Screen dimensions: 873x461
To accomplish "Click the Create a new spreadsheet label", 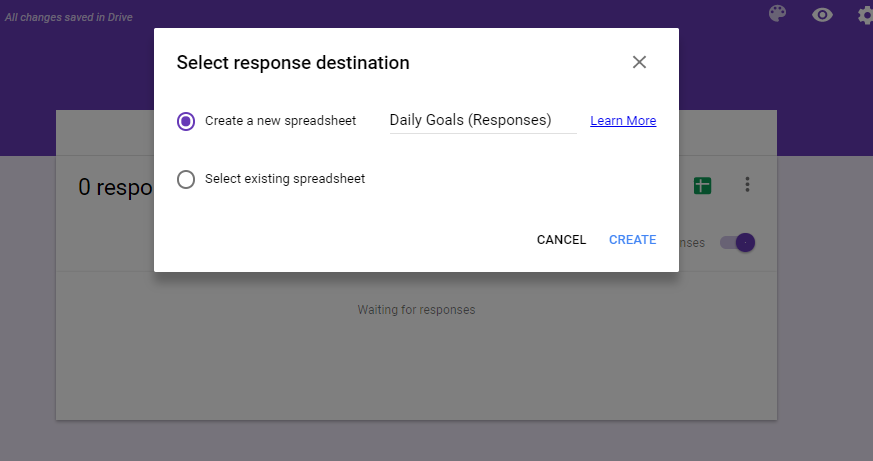I will [x=281, y=121].
